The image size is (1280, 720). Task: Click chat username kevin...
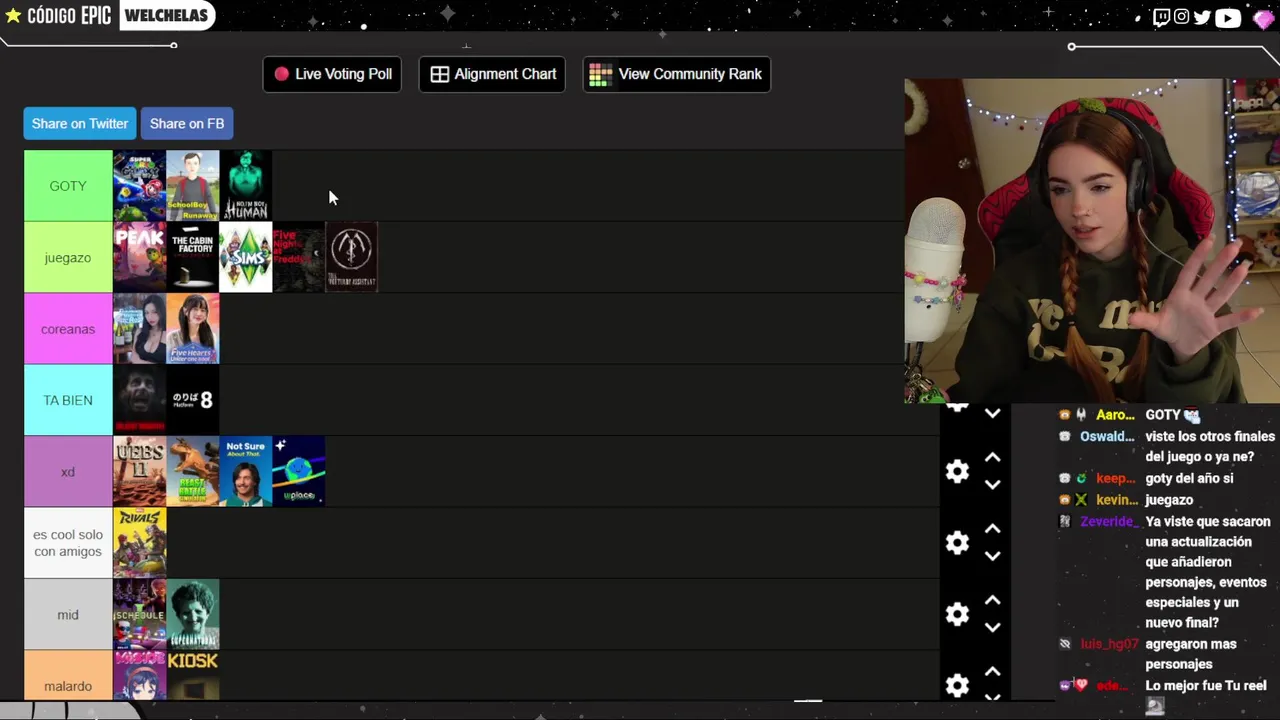(1116, 499)
